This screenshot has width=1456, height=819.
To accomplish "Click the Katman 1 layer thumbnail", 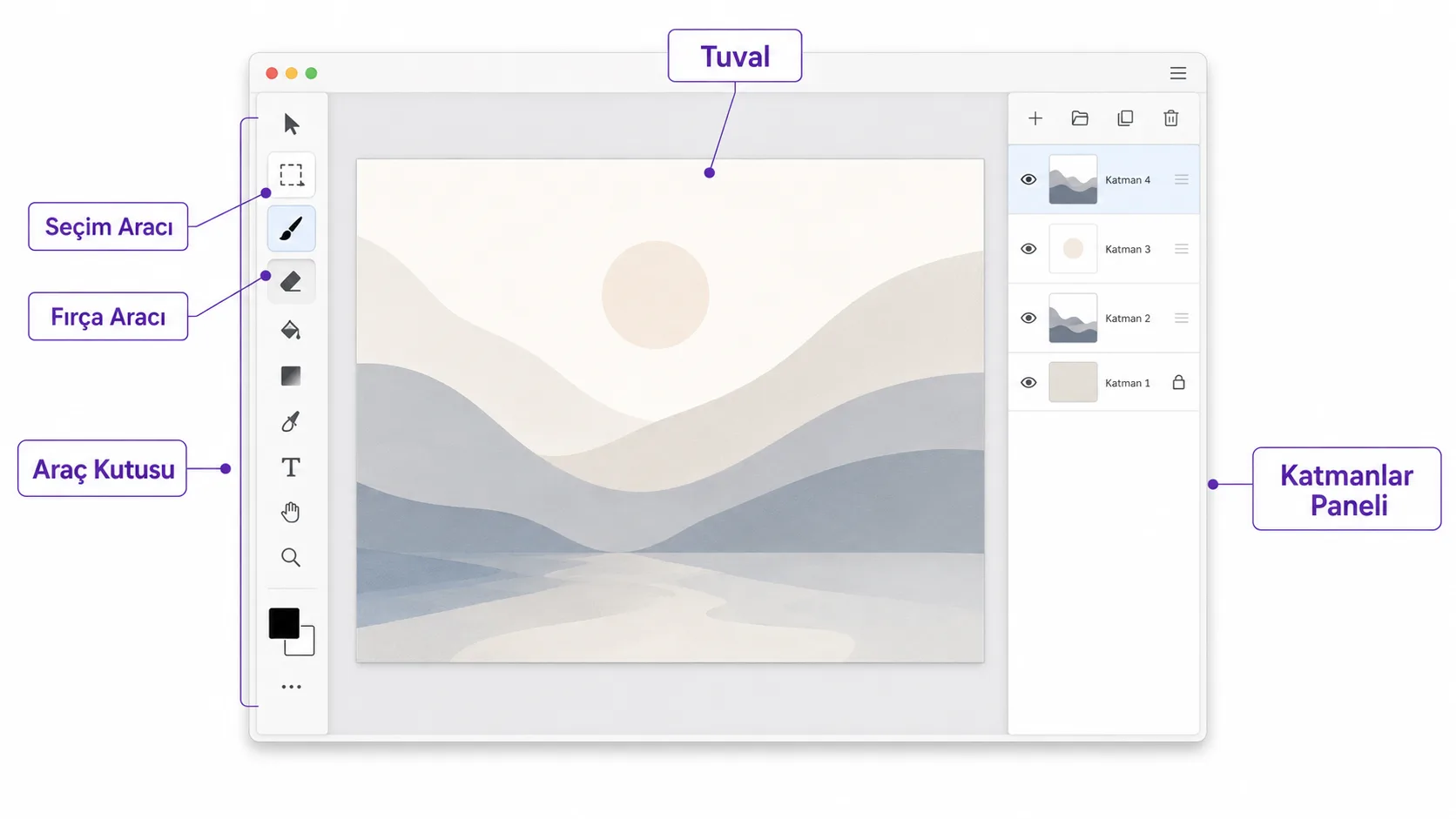I will coord(1073,382).
